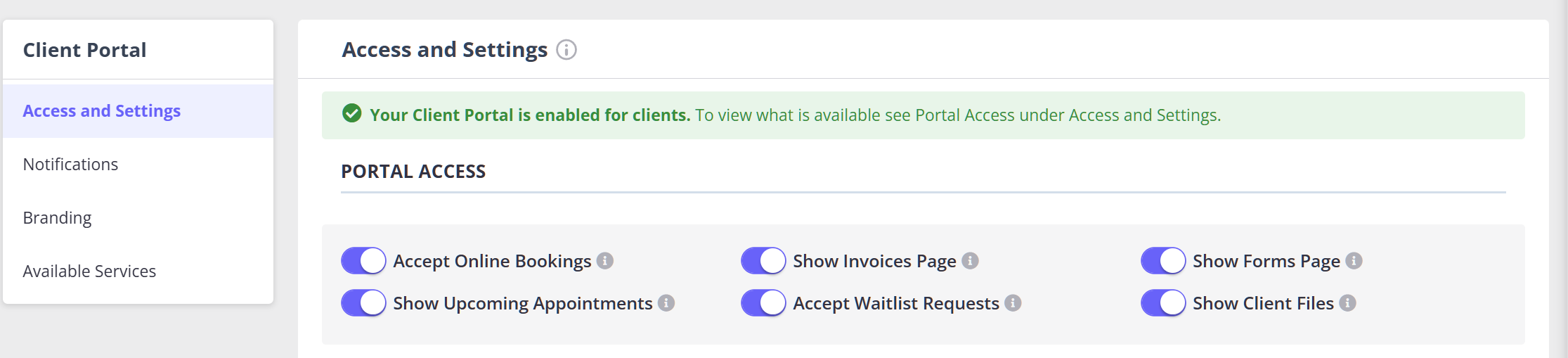Select Access and Settings in sidebar
This screenshot has width=1568, height=358.
pos(102,111)
